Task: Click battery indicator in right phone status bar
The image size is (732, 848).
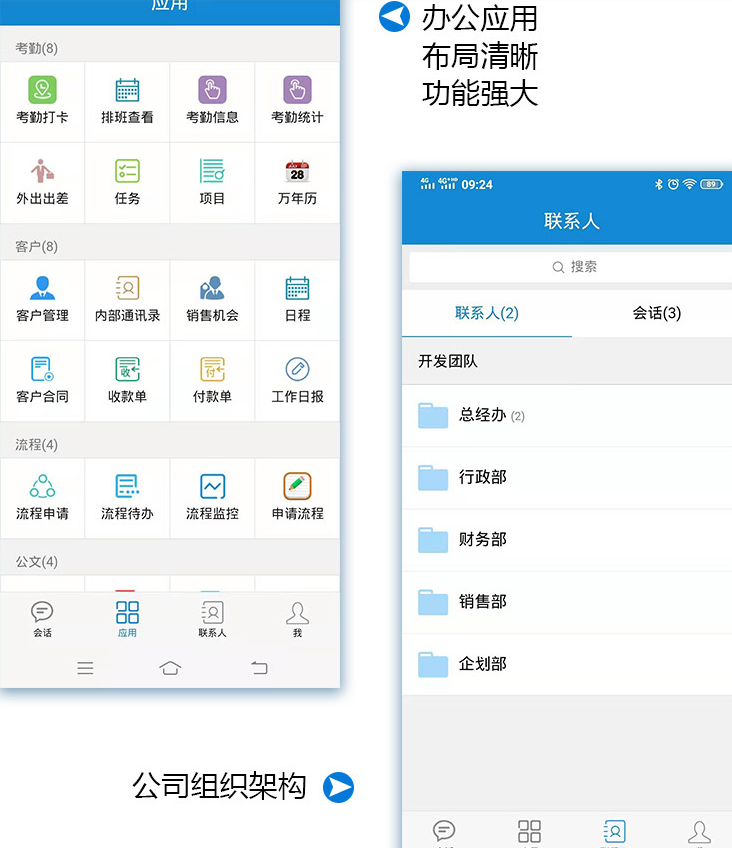Action: coord(711,184)
